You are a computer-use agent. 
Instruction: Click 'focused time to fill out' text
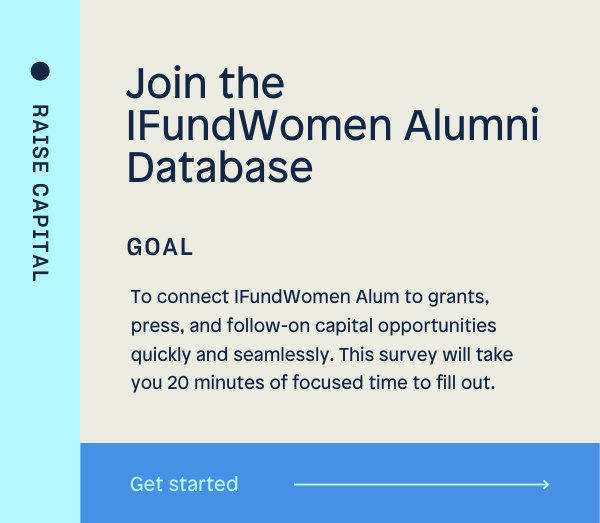pos(394,383)
